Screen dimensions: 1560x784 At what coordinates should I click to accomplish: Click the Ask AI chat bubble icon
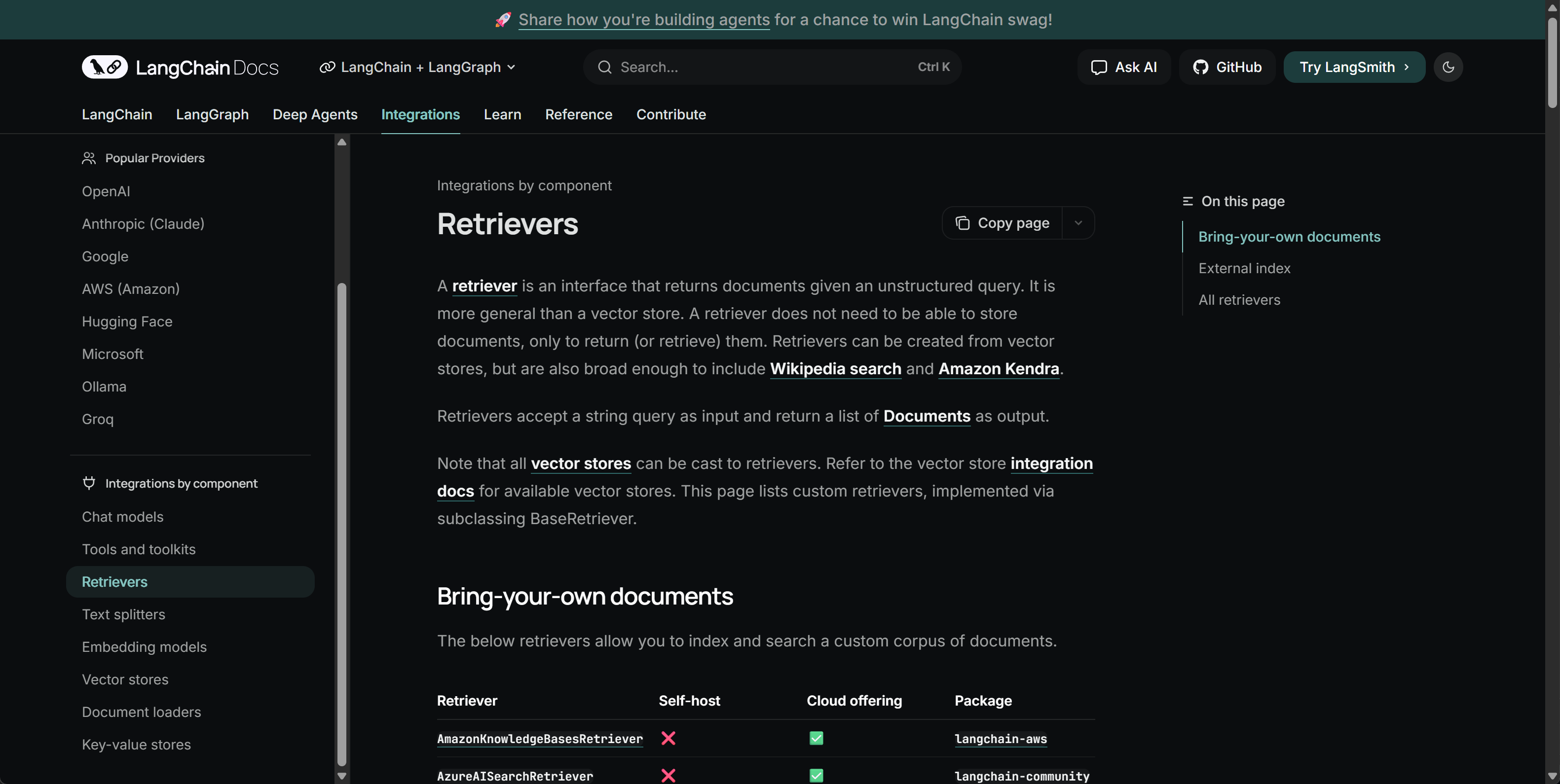[x=1099, y=67]
